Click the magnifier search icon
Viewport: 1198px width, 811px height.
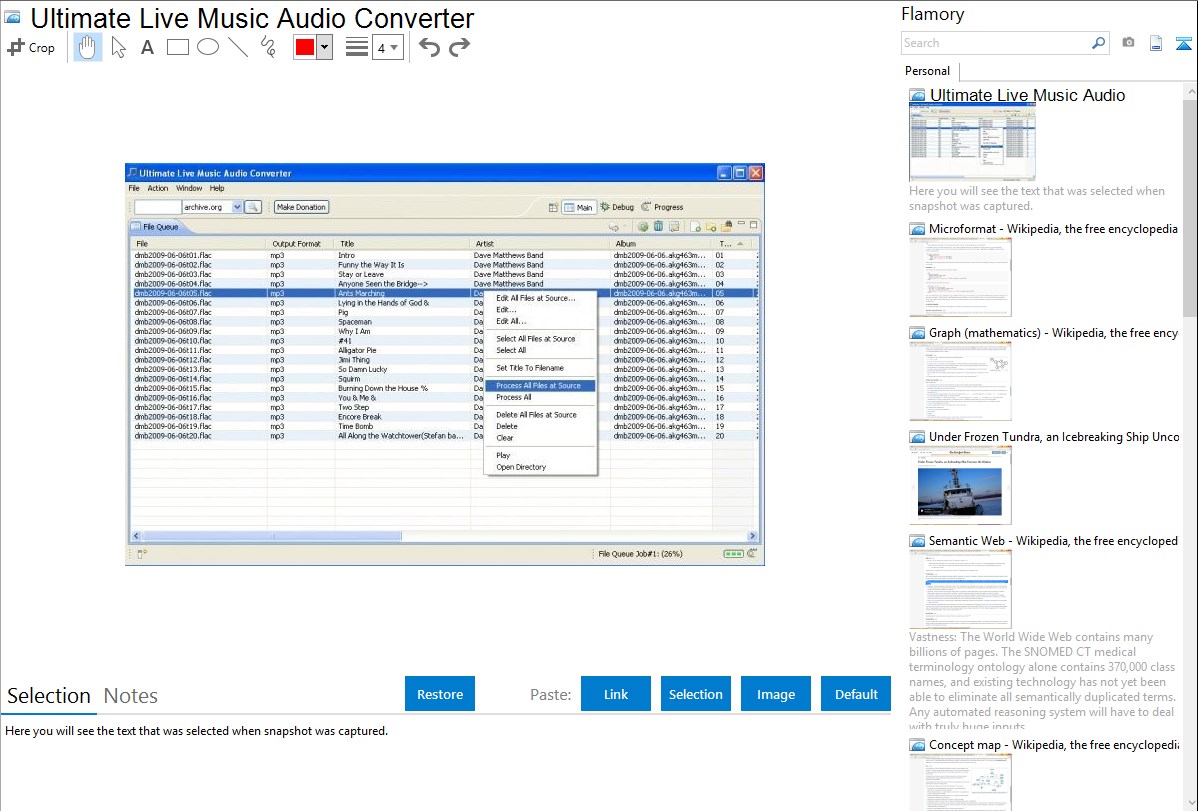pyautogui.click(x=1098, y=43)
